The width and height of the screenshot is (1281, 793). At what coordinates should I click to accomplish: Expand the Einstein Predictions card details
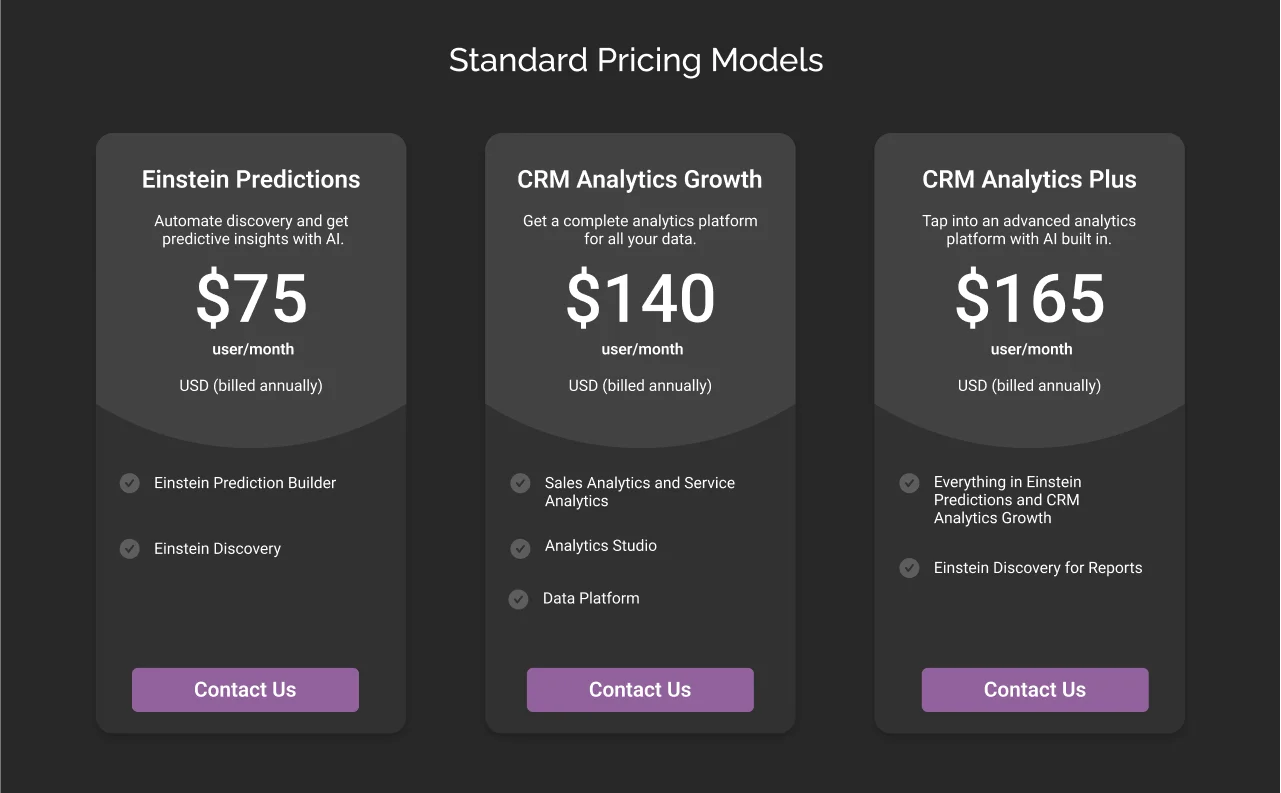coord(251,179)
